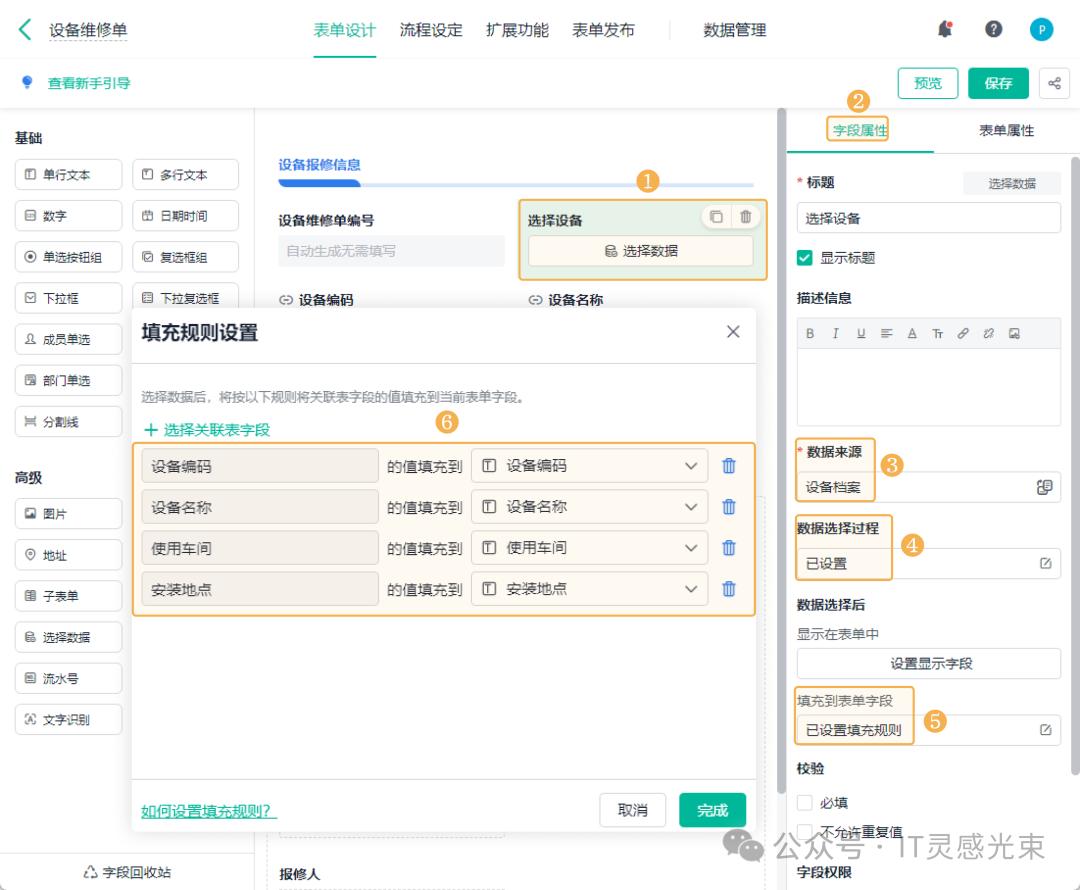1080x890 pixels.
Task: Delete the 设备编码 fill rule row
Action: [729, 466]
